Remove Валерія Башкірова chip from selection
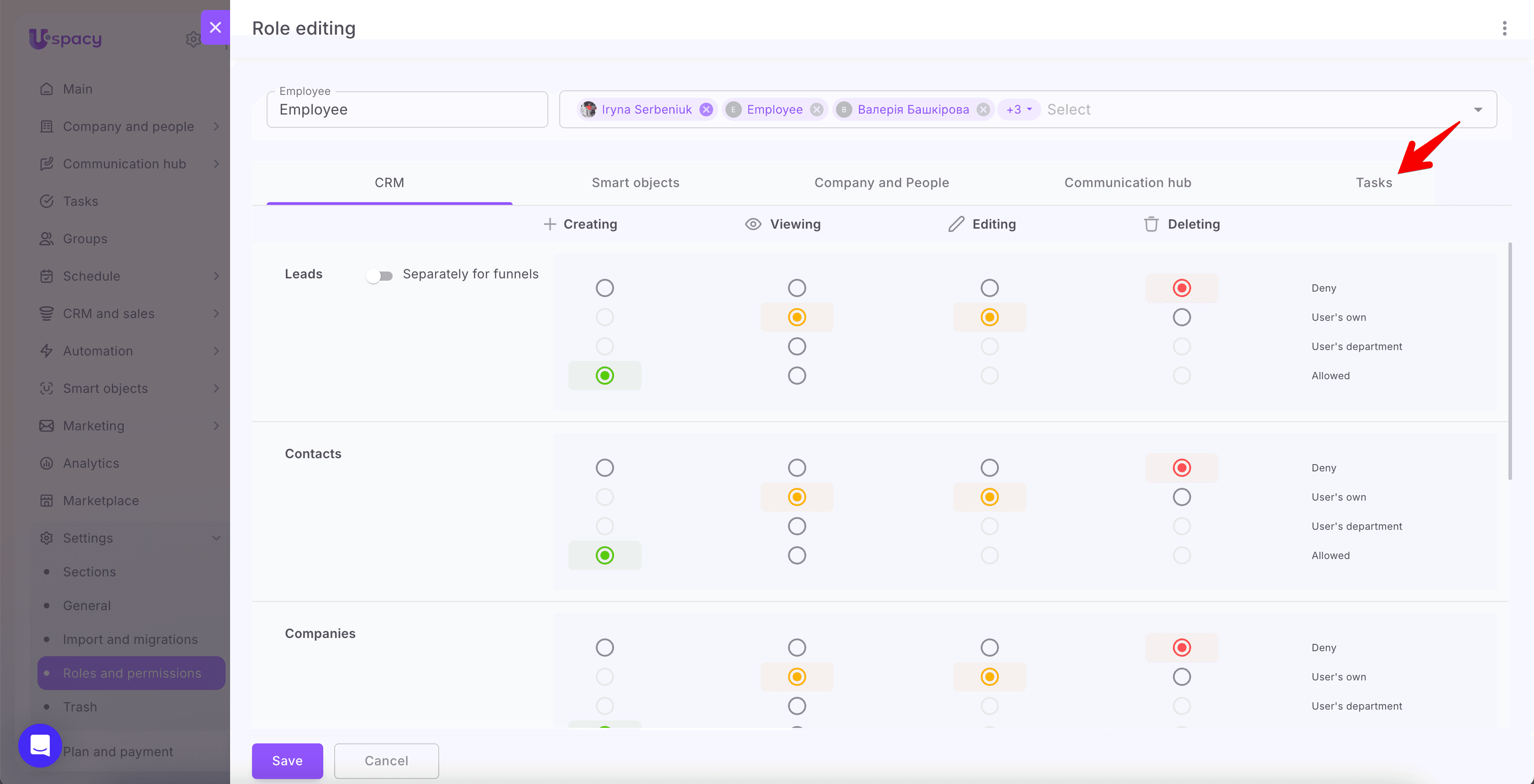 pos(983,110)
